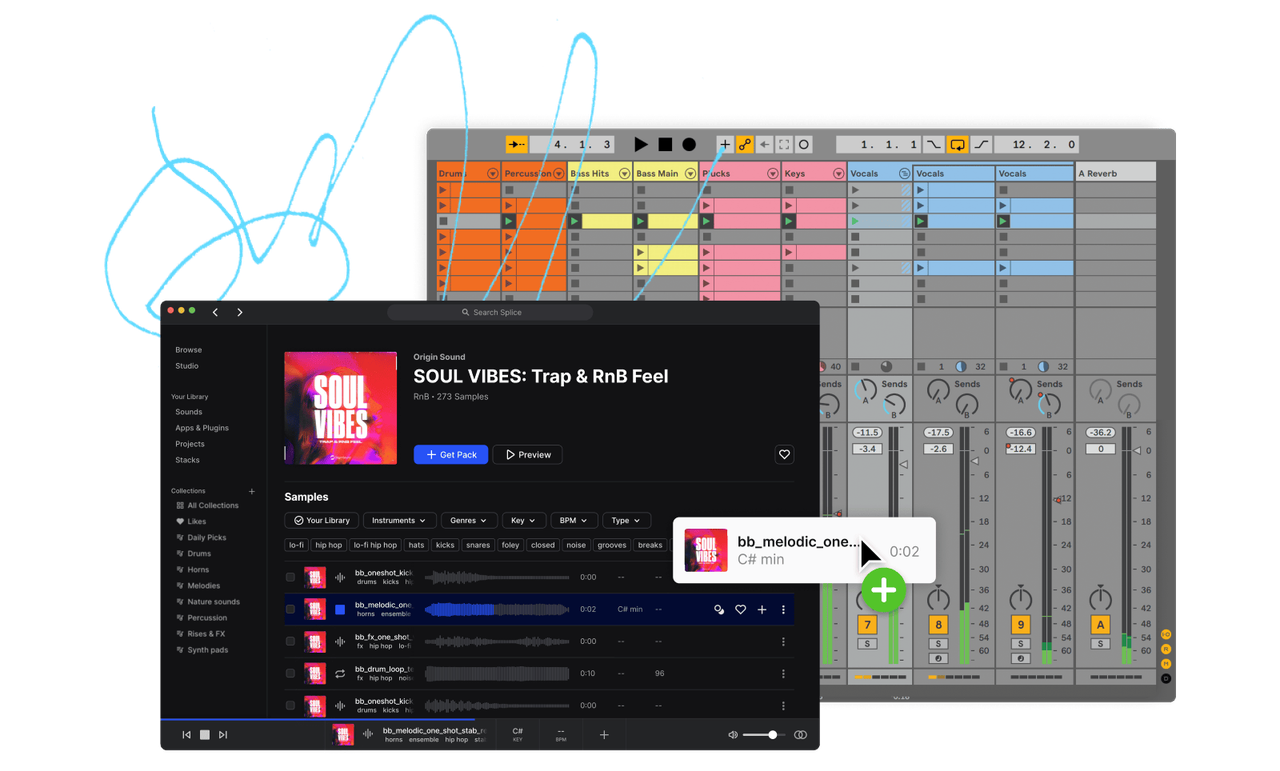Image resolution: width=1280 pixels, height=771 pixels.
Task: Toggle Ableton's follow playback arrow icon
Action: pyautogui.click(x=516, y=145)
